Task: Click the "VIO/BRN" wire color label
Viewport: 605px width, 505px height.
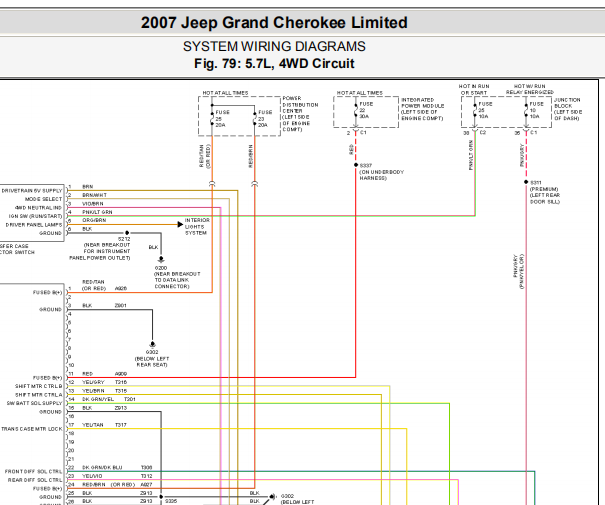Action: coord(93,204)
